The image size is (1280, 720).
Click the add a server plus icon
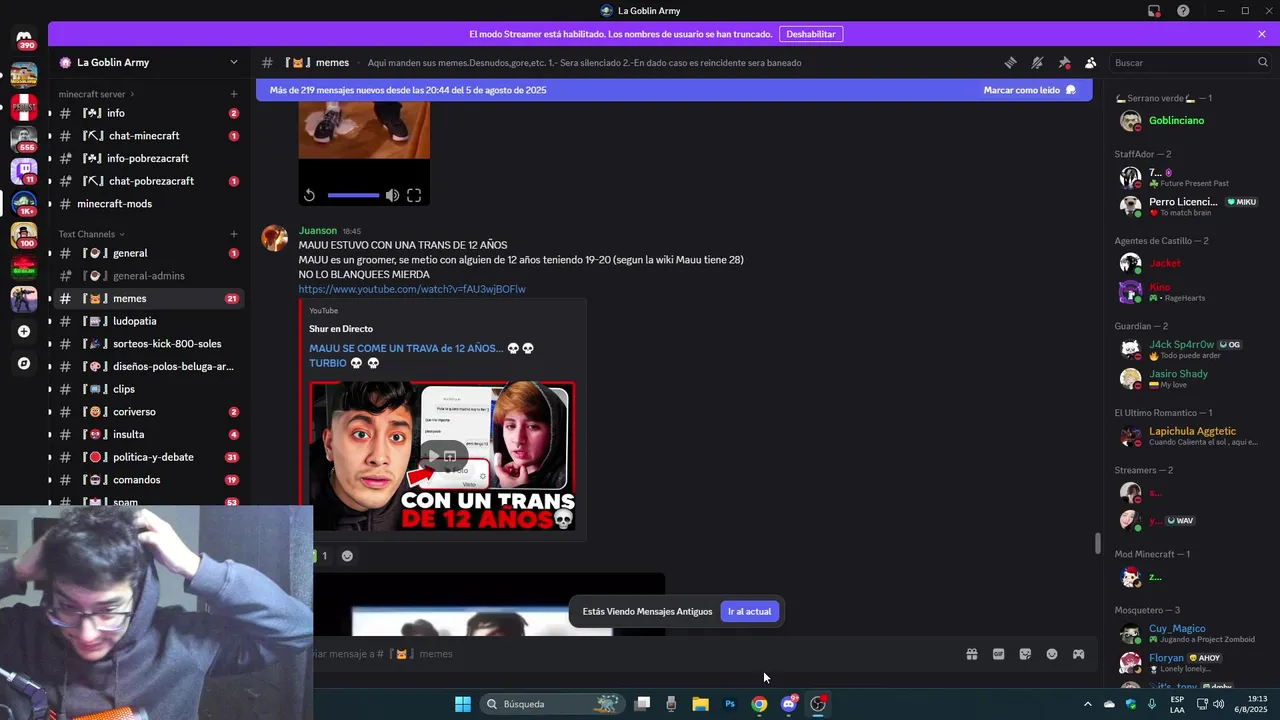(24, 331)
